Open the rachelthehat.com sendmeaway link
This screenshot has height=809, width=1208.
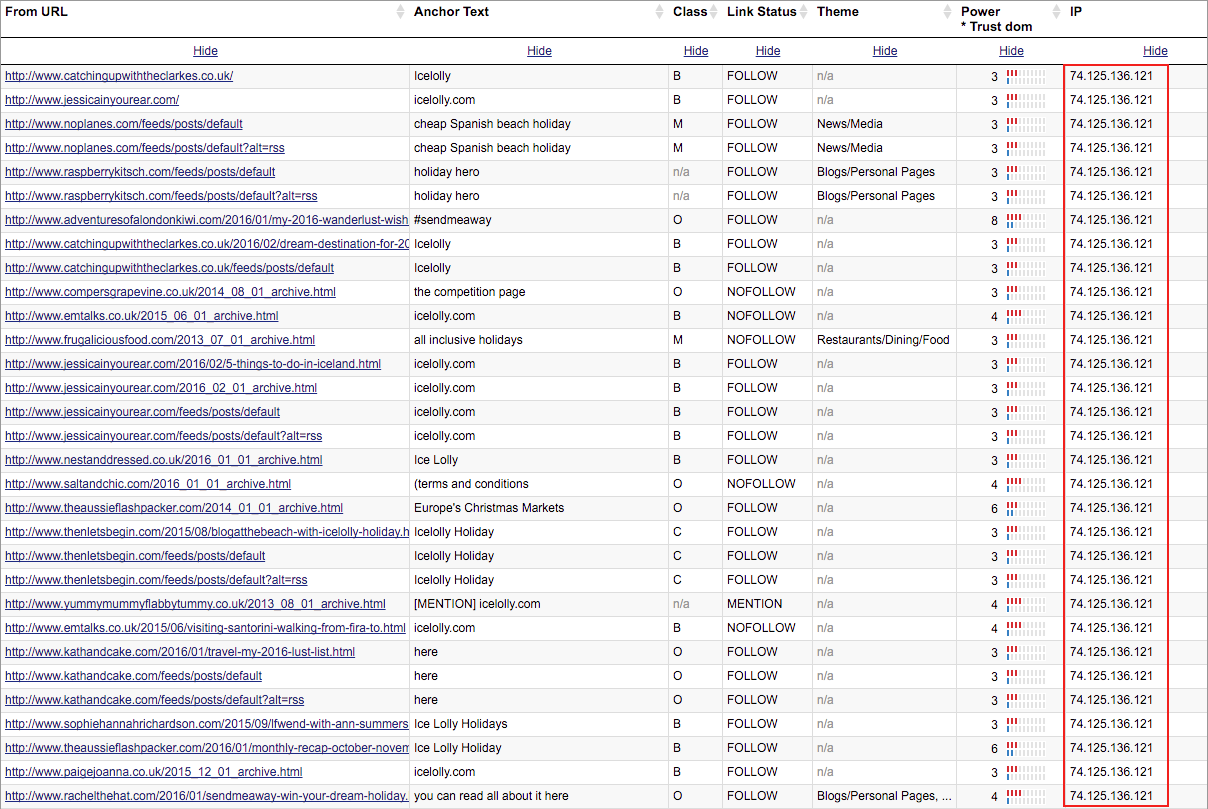pos(207,796)
